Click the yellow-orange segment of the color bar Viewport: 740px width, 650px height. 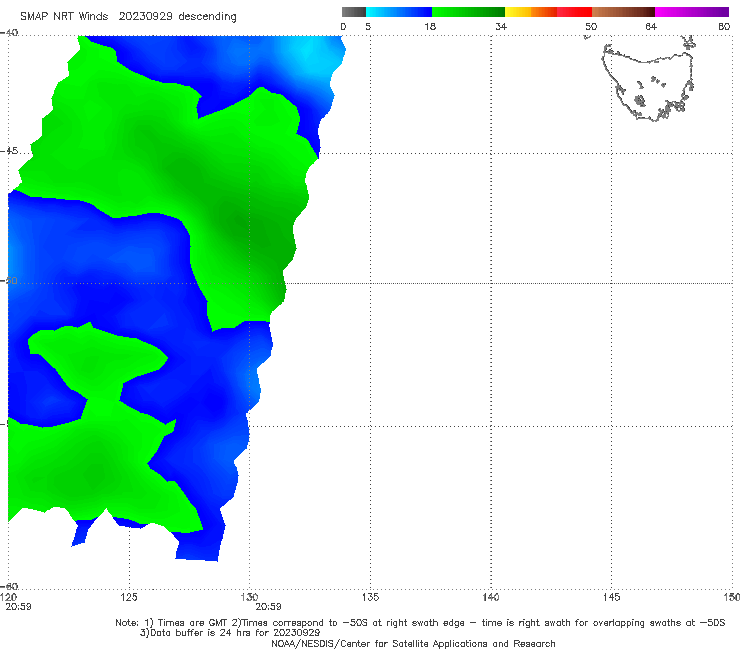531,12
